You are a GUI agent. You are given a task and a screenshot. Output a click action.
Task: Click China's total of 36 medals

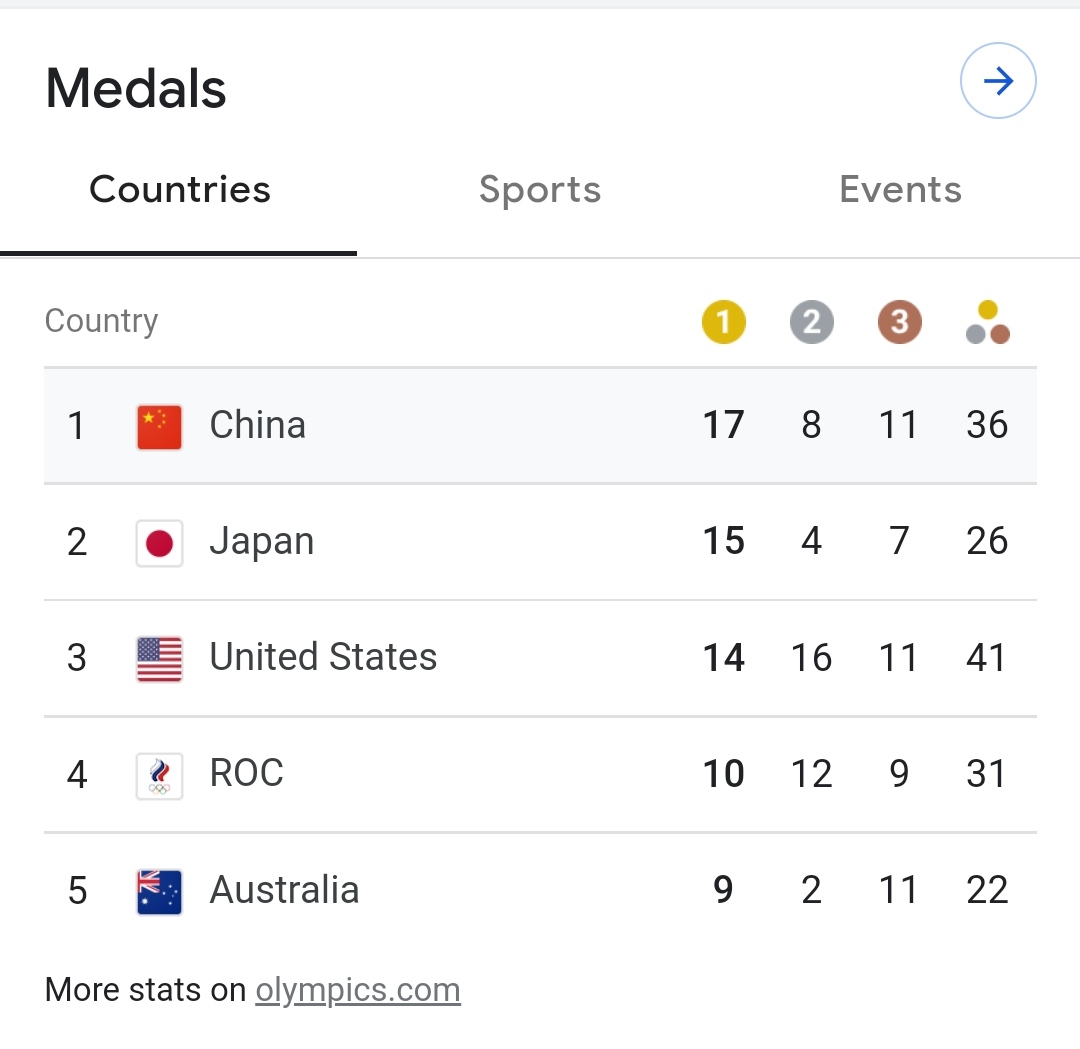pyautogui.click(x=986, y=425)
